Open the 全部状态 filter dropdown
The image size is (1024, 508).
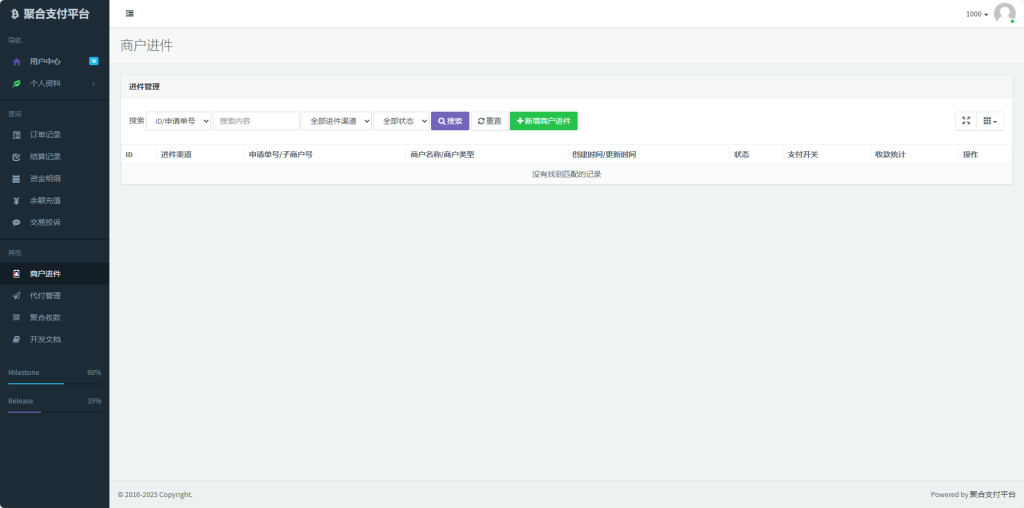(x=401, y=121)
